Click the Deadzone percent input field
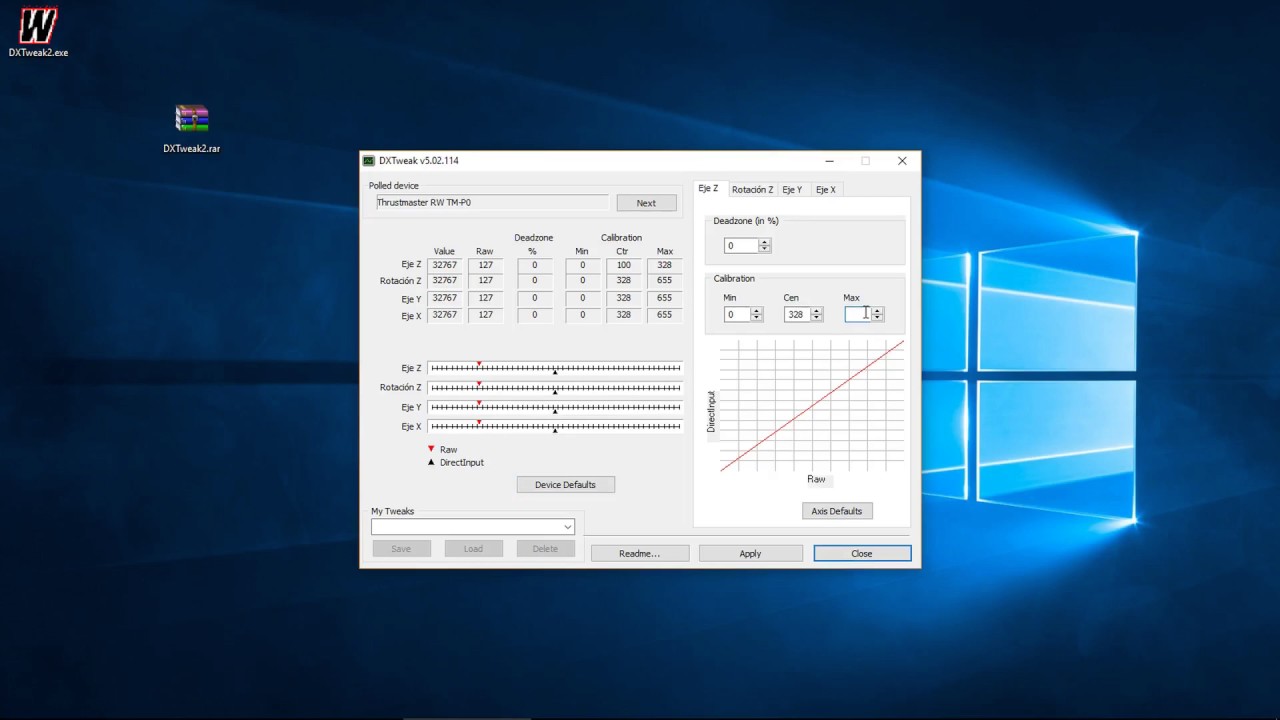The width and height of the screenshot is (1280, 720). (x=741, y=246)
